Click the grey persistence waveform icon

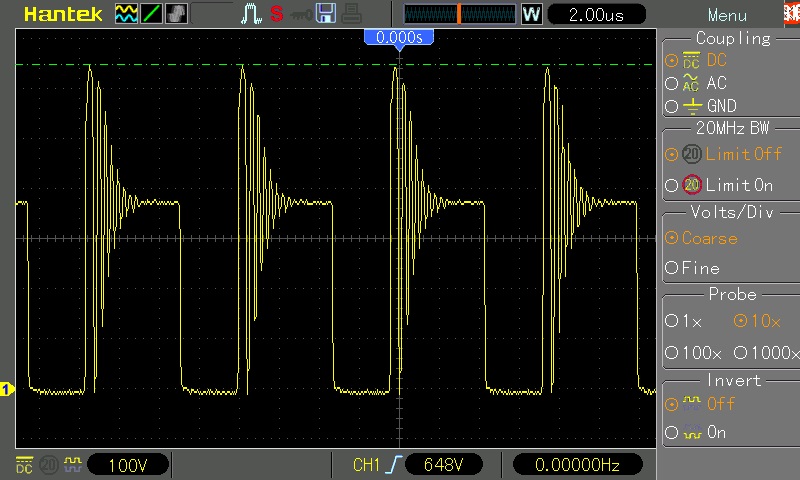click(177, 14)
